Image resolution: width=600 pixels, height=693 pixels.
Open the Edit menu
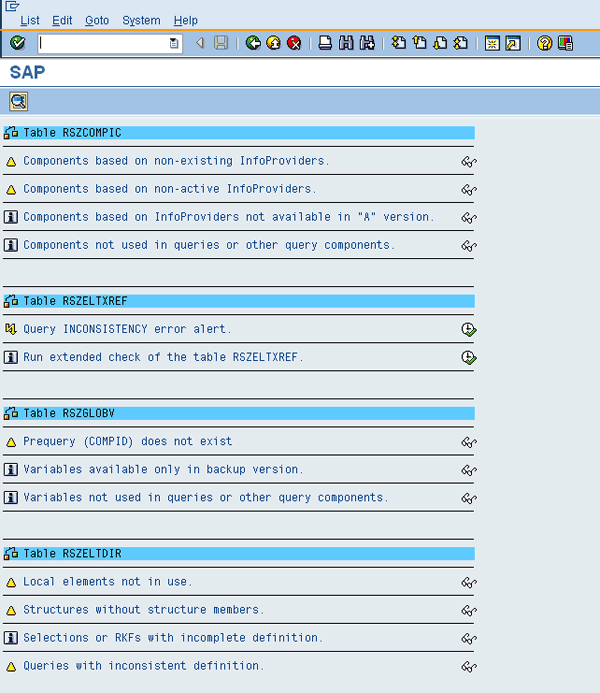click(x=62, y=20)
